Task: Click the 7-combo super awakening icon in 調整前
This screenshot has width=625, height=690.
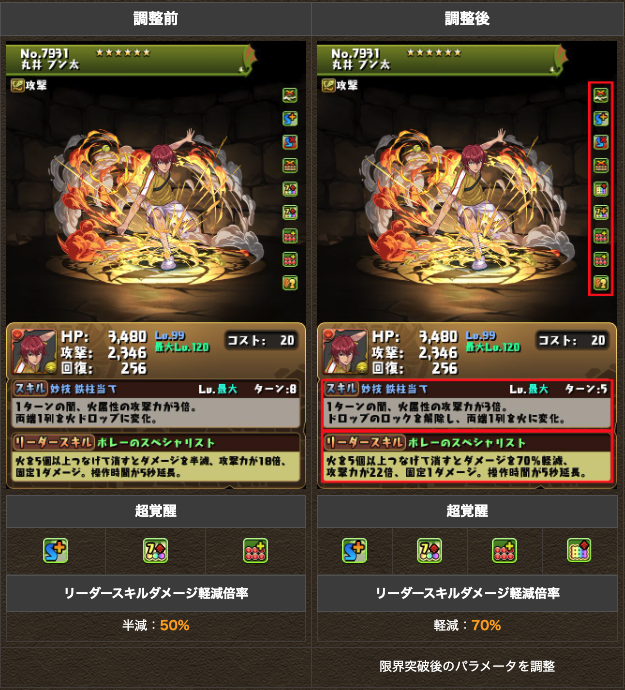Action: pyautogui.click(x=155, y=551)
